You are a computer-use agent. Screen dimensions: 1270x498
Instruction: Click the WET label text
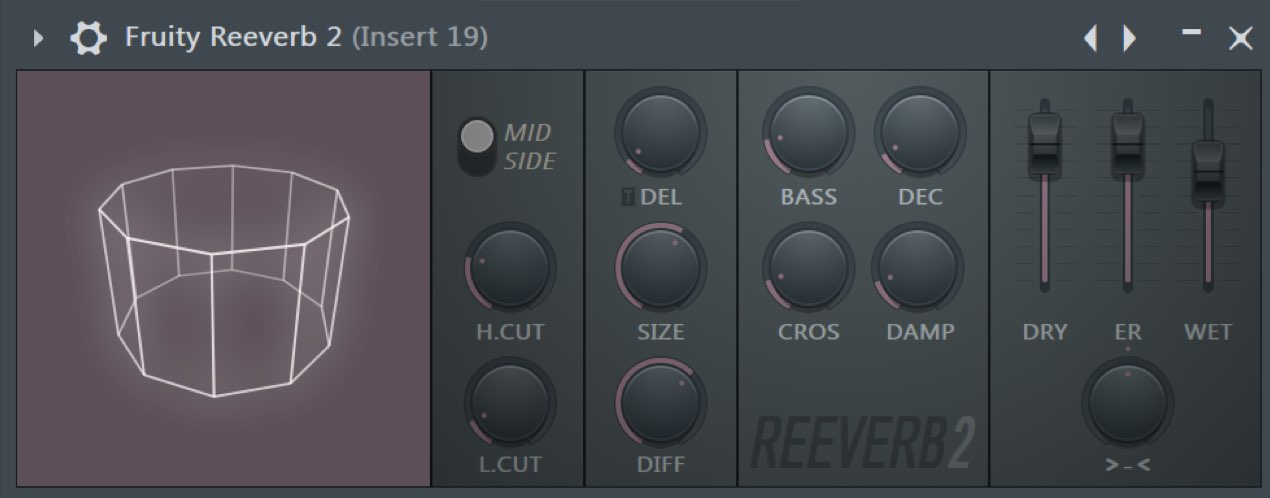tap(1208, 332)
